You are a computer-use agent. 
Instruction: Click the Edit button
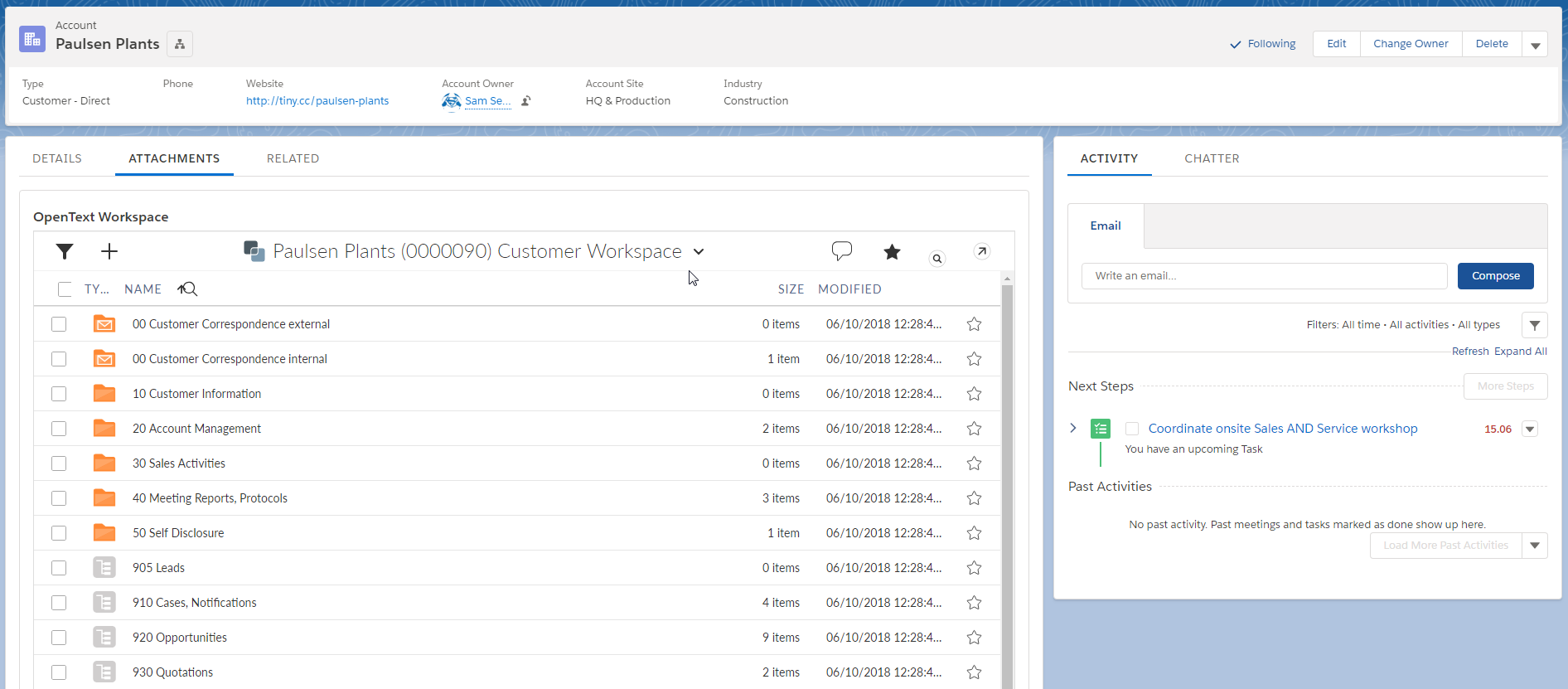coord(1337,44)
